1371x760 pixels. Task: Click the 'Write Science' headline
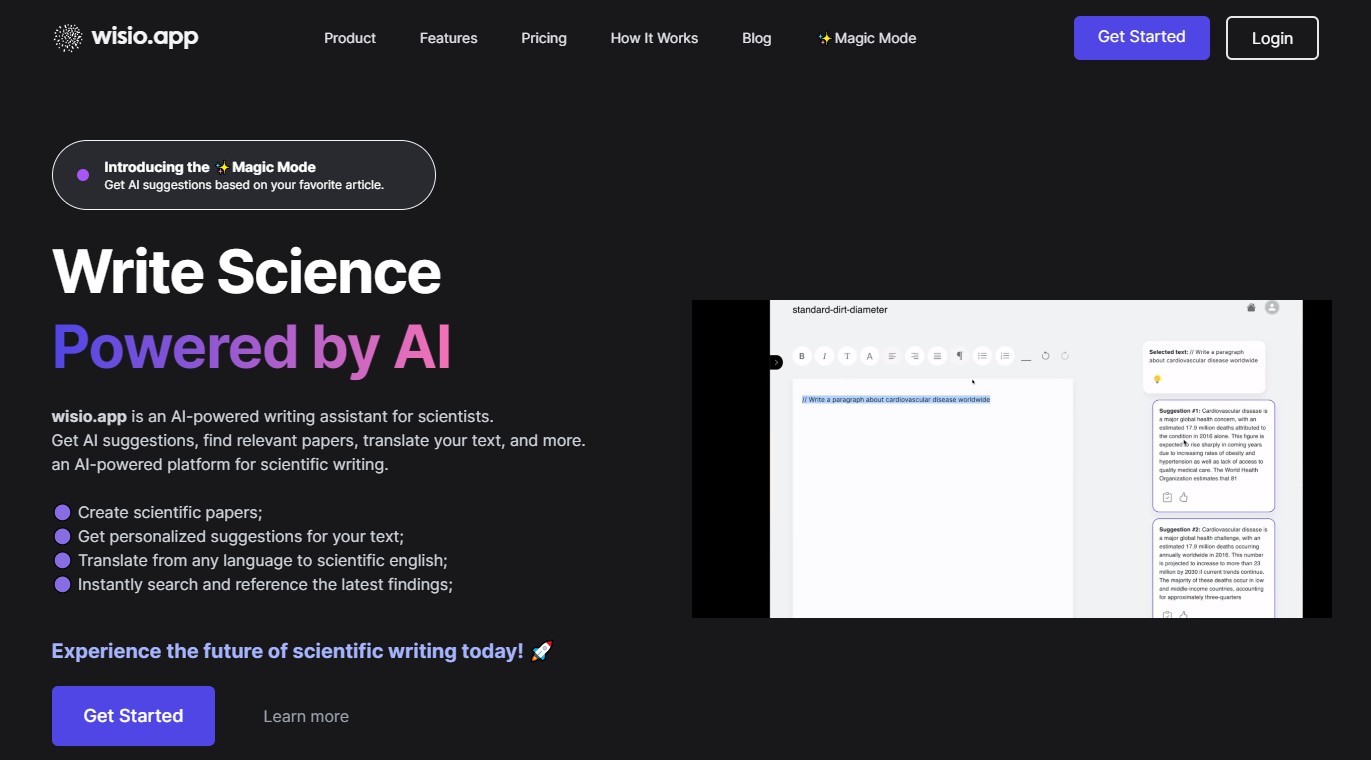click(246, 271)
